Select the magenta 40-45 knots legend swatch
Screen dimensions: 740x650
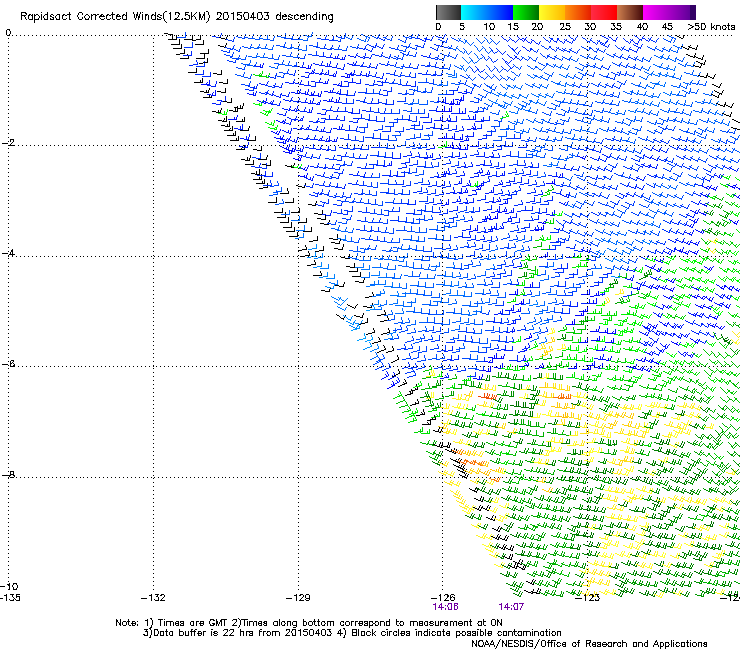tap(656, 12)
